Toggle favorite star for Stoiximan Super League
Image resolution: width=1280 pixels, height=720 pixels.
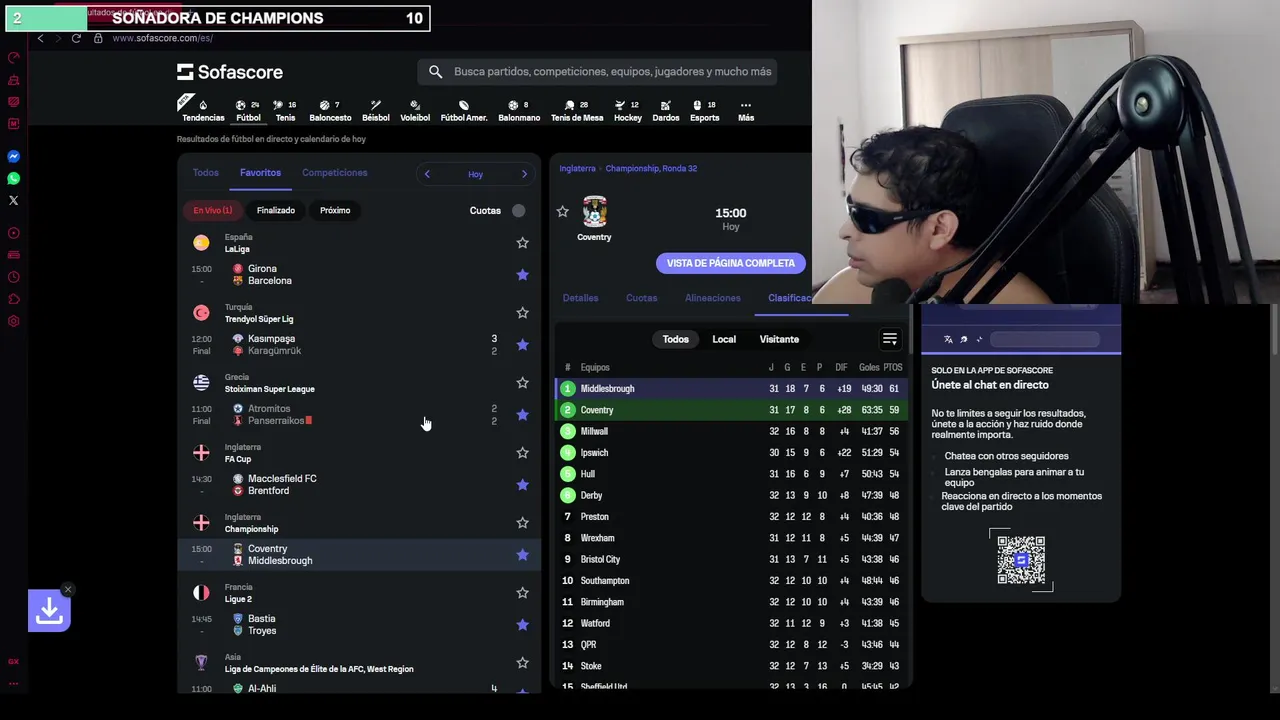522,383
